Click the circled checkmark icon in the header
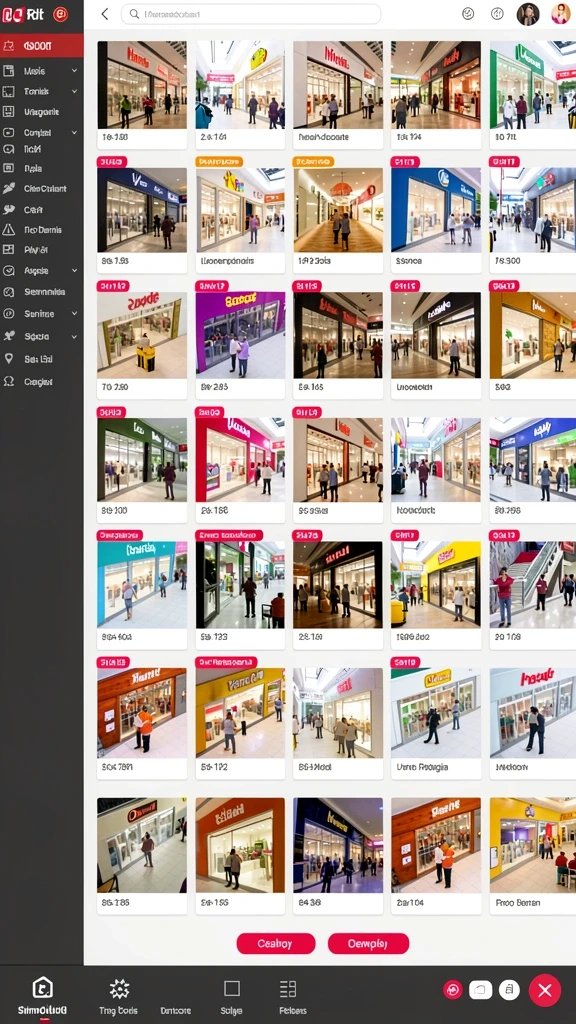This screenshot has width=576, height=1024. click(468, 14)
